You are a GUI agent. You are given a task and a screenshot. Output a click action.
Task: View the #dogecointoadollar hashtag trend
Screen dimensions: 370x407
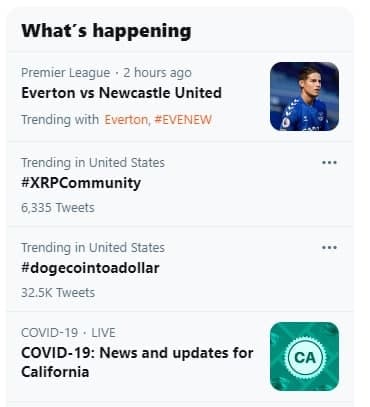click(90, 268)
